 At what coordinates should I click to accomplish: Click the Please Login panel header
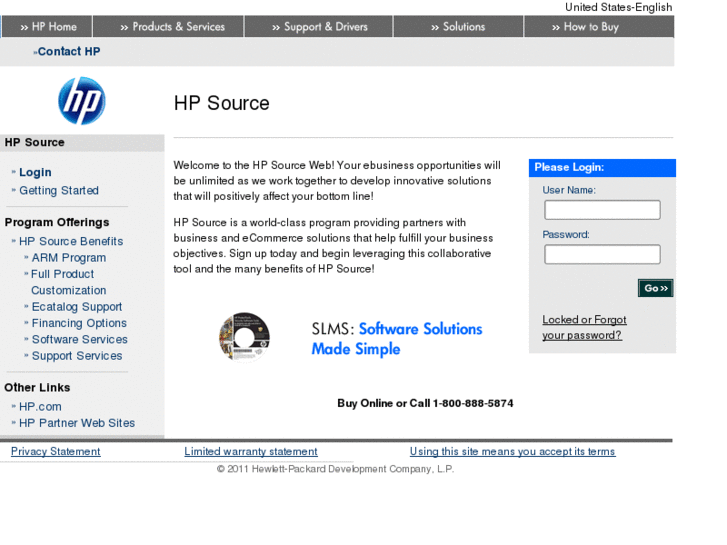(x=602, y=167)
